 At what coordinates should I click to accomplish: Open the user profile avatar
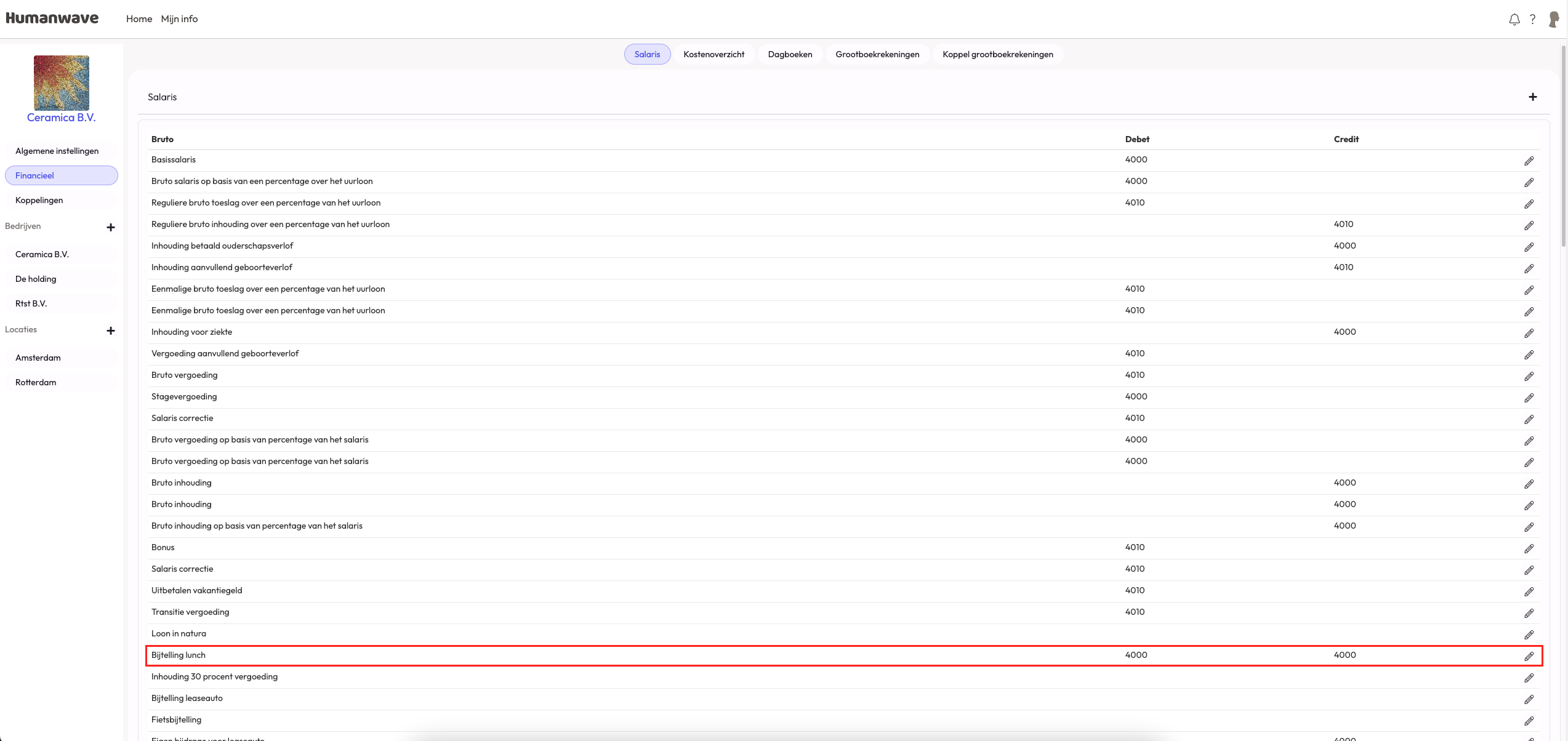(1553, 20)
